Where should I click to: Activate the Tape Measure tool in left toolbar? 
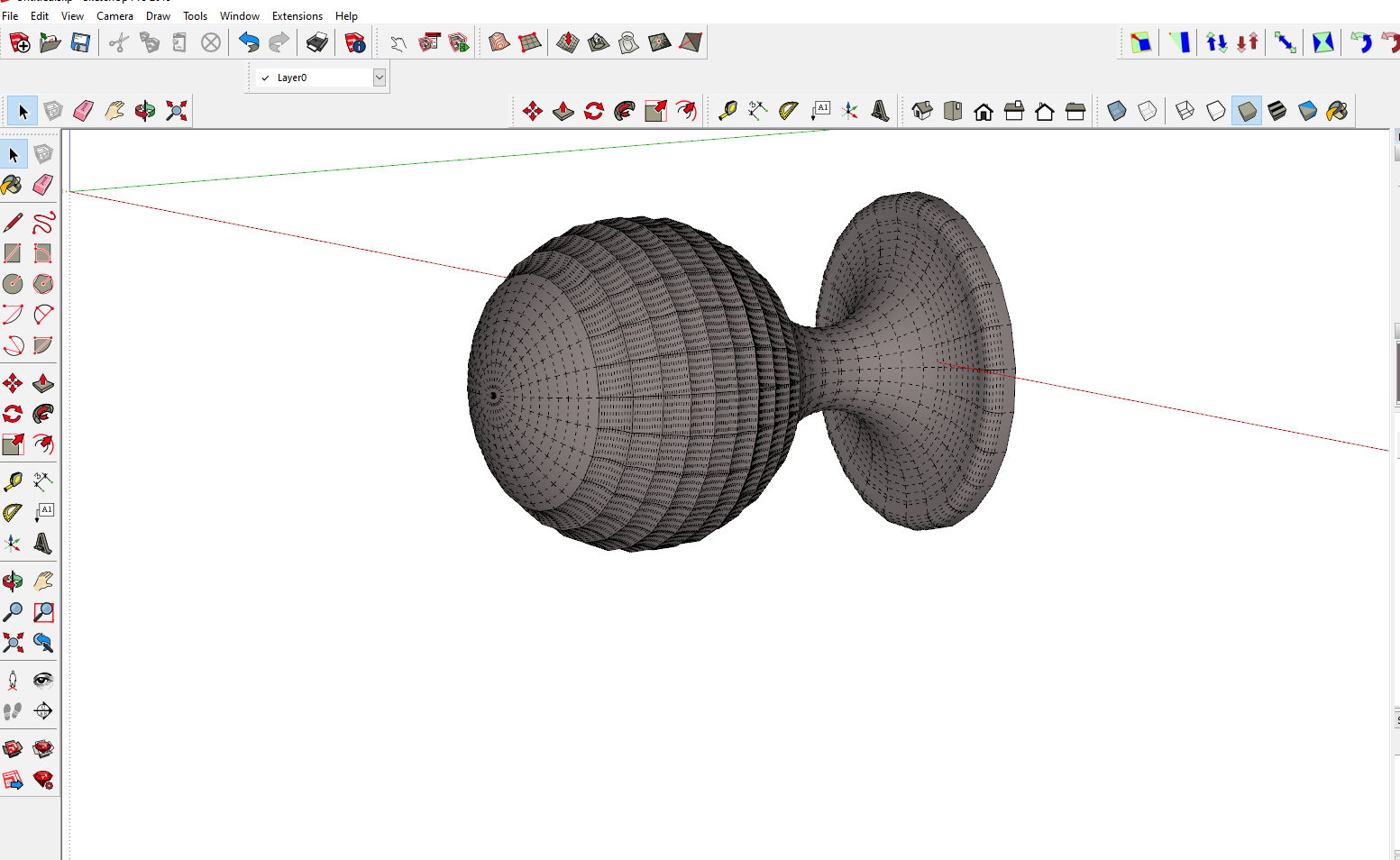[13, 482]
